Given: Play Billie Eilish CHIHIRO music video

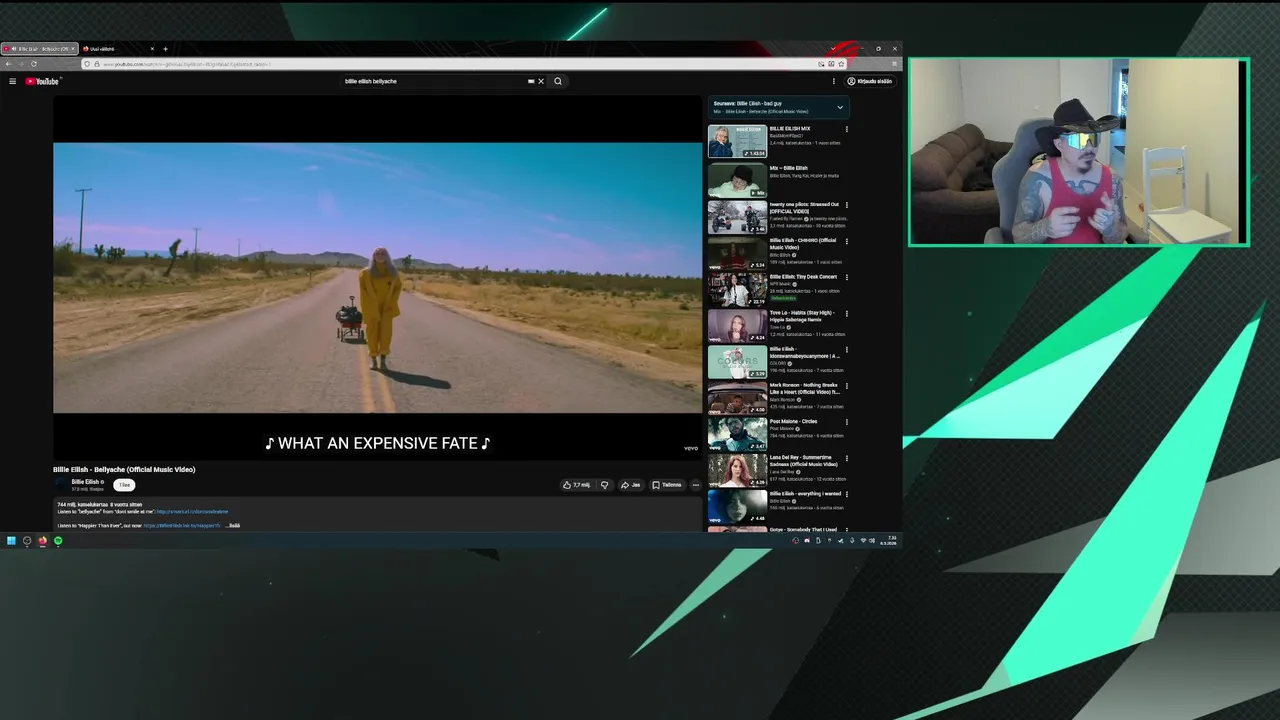Looking at the screenshot, I should click(x=737, y=253).
